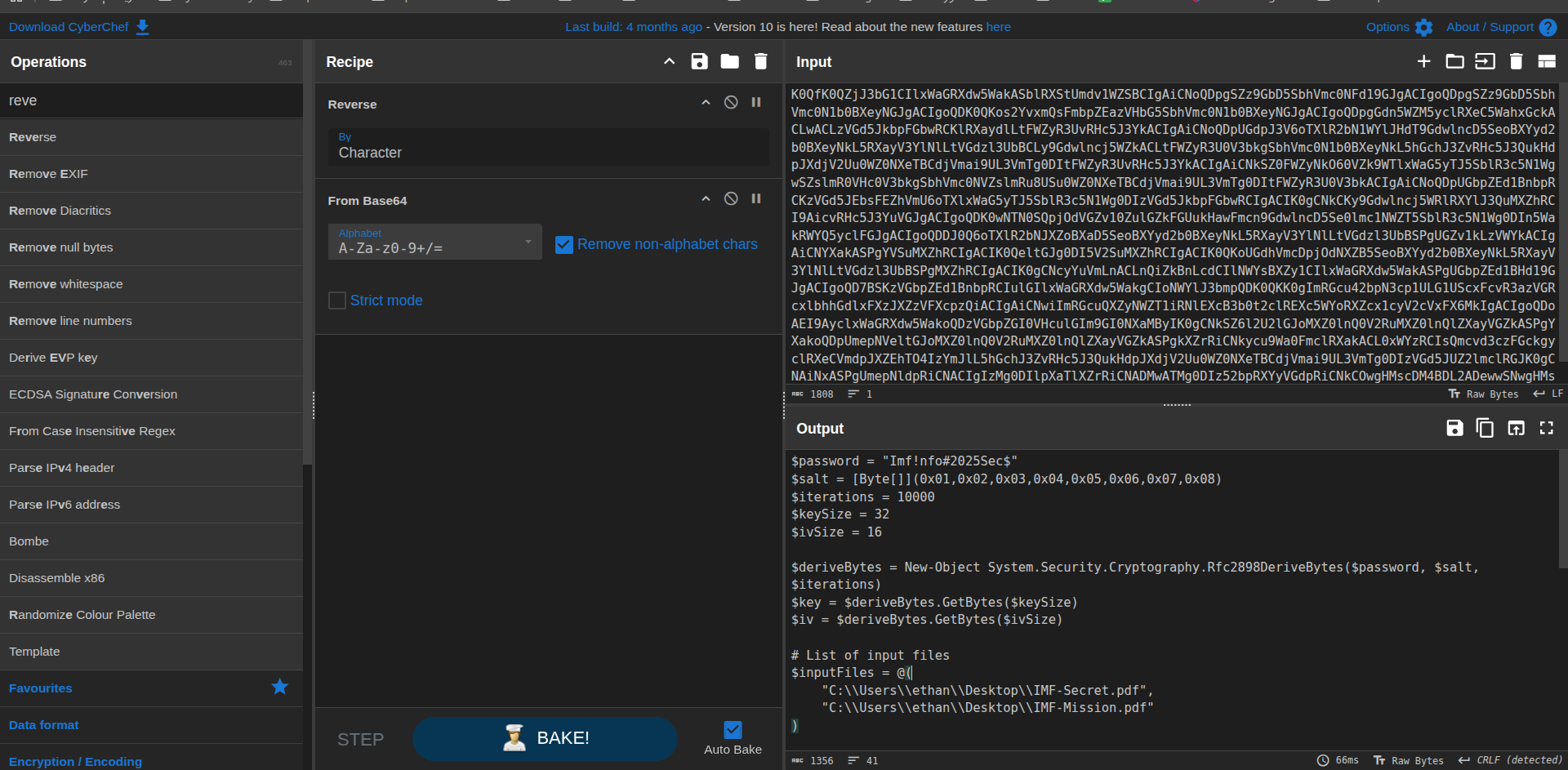
Task: Uncheck the Auto Bake option
Action: (733, 730)
